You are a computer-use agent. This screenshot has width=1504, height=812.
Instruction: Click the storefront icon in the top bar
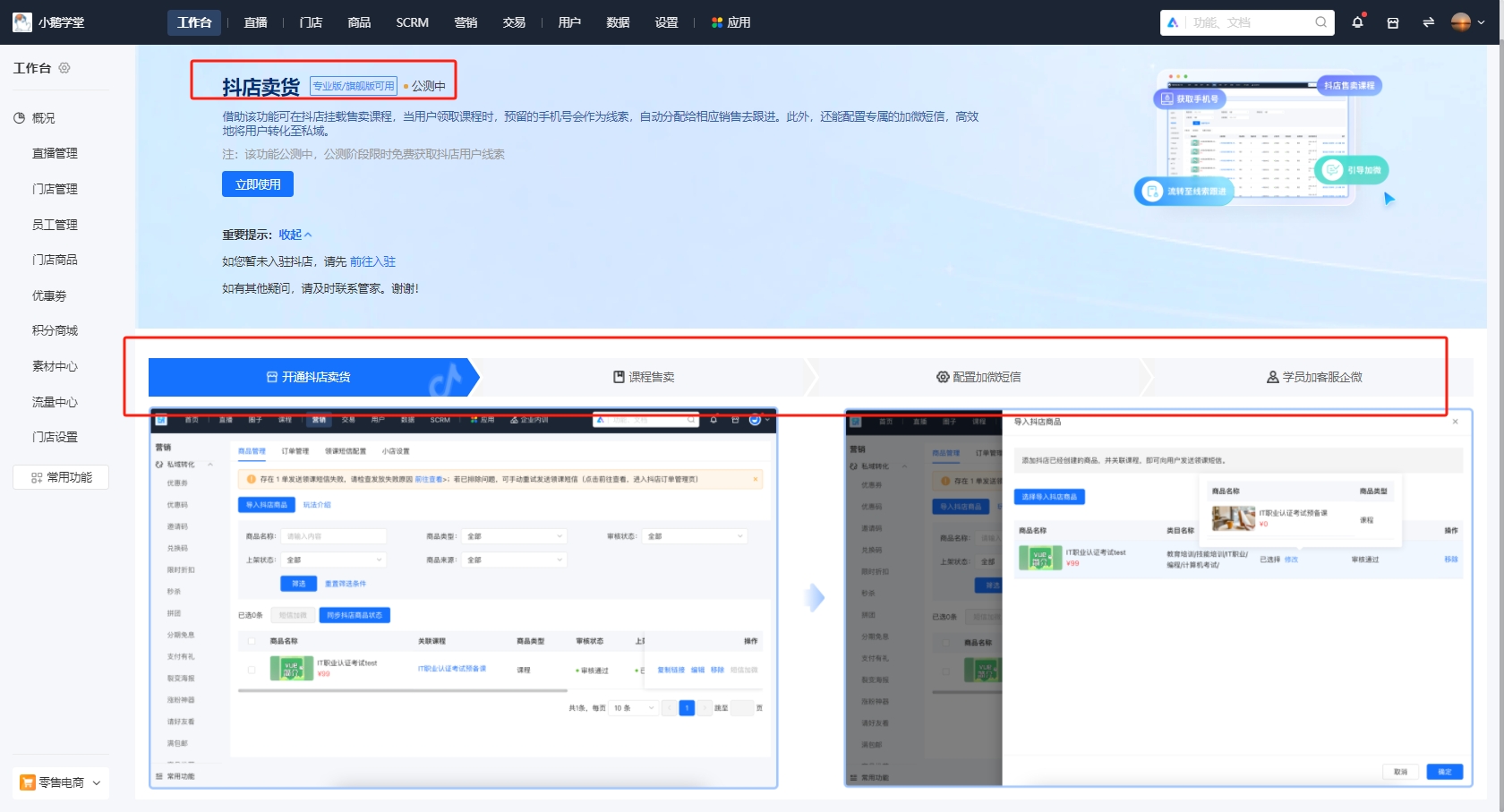pos(1392,21)
